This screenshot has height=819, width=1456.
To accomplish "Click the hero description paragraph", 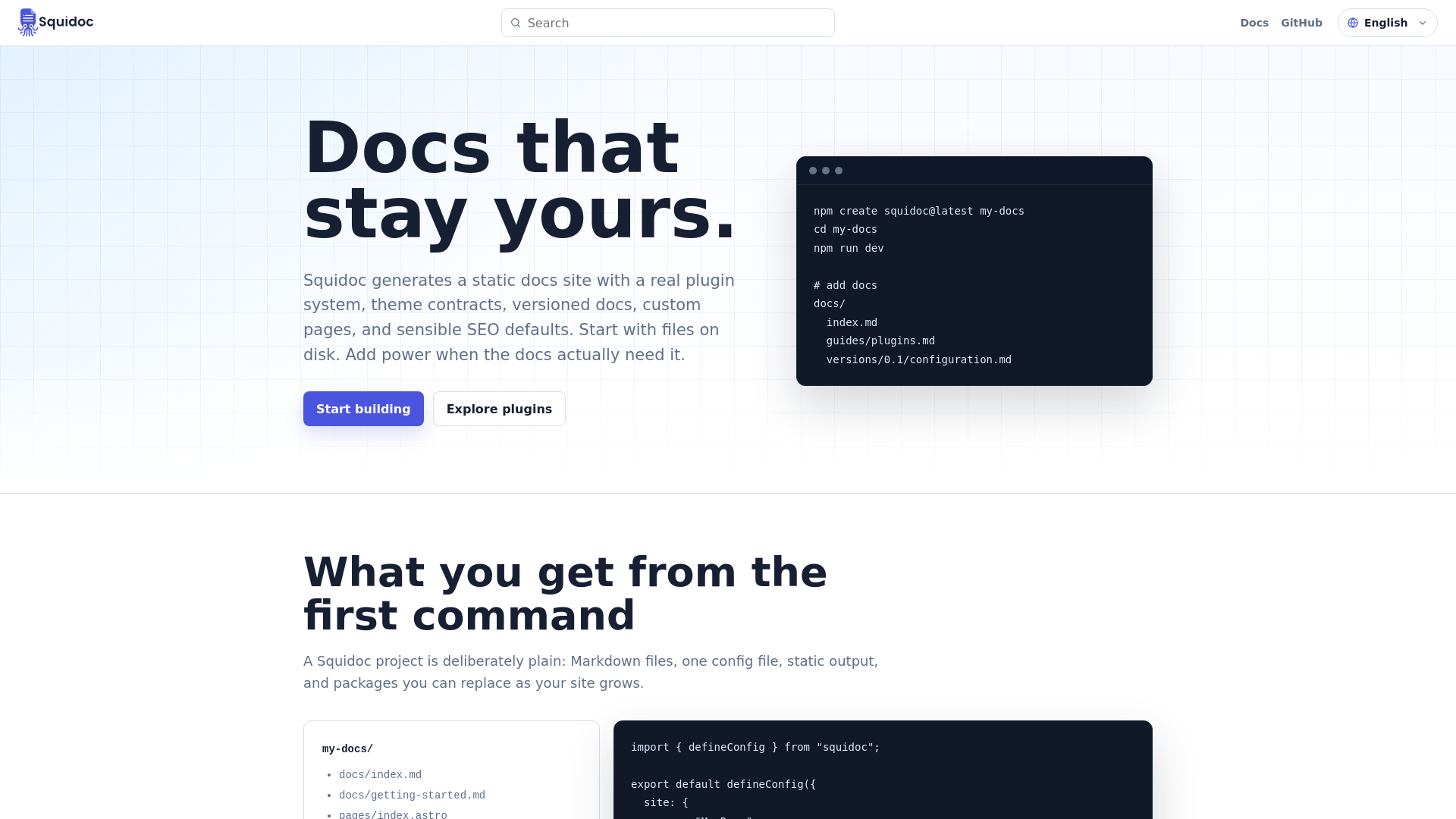I will 519,317.
